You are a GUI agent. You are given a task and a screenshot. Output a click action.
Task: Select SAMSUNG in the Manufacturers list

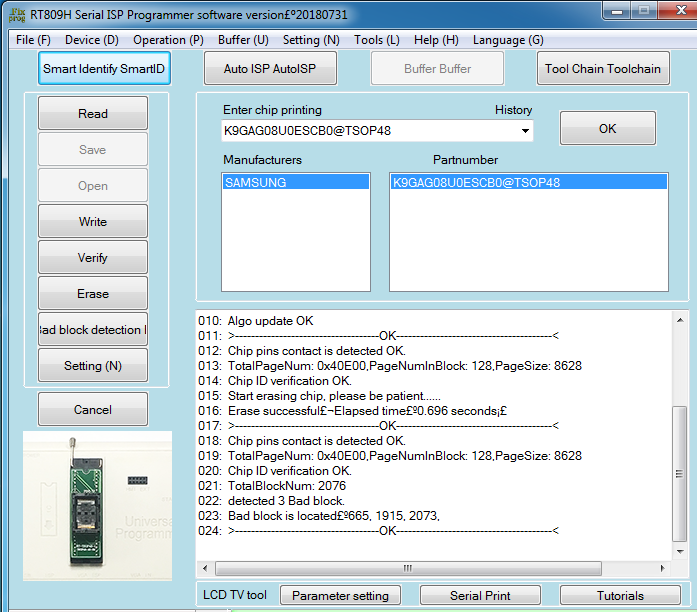point(296,182)
